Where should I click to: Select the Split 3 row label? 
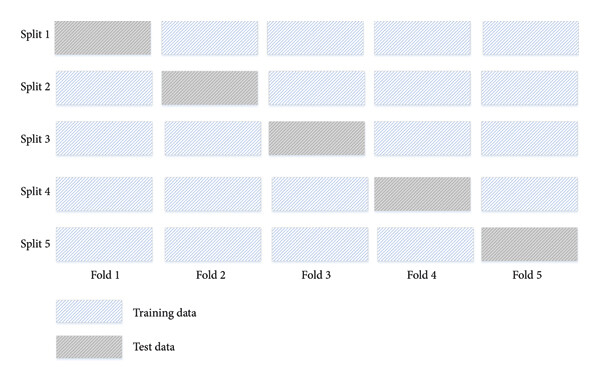[x=35, y=139]
